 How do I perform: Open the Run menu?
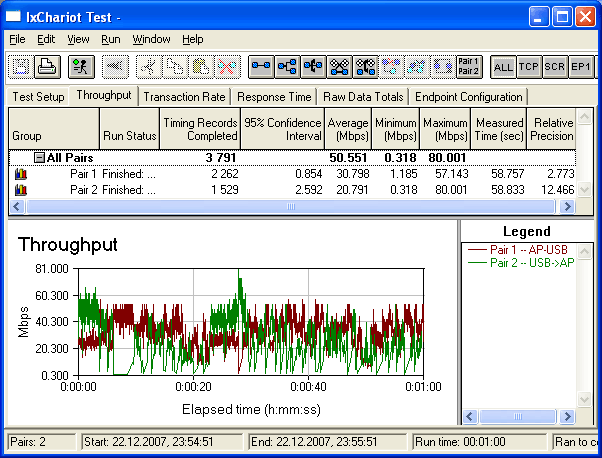111,39
